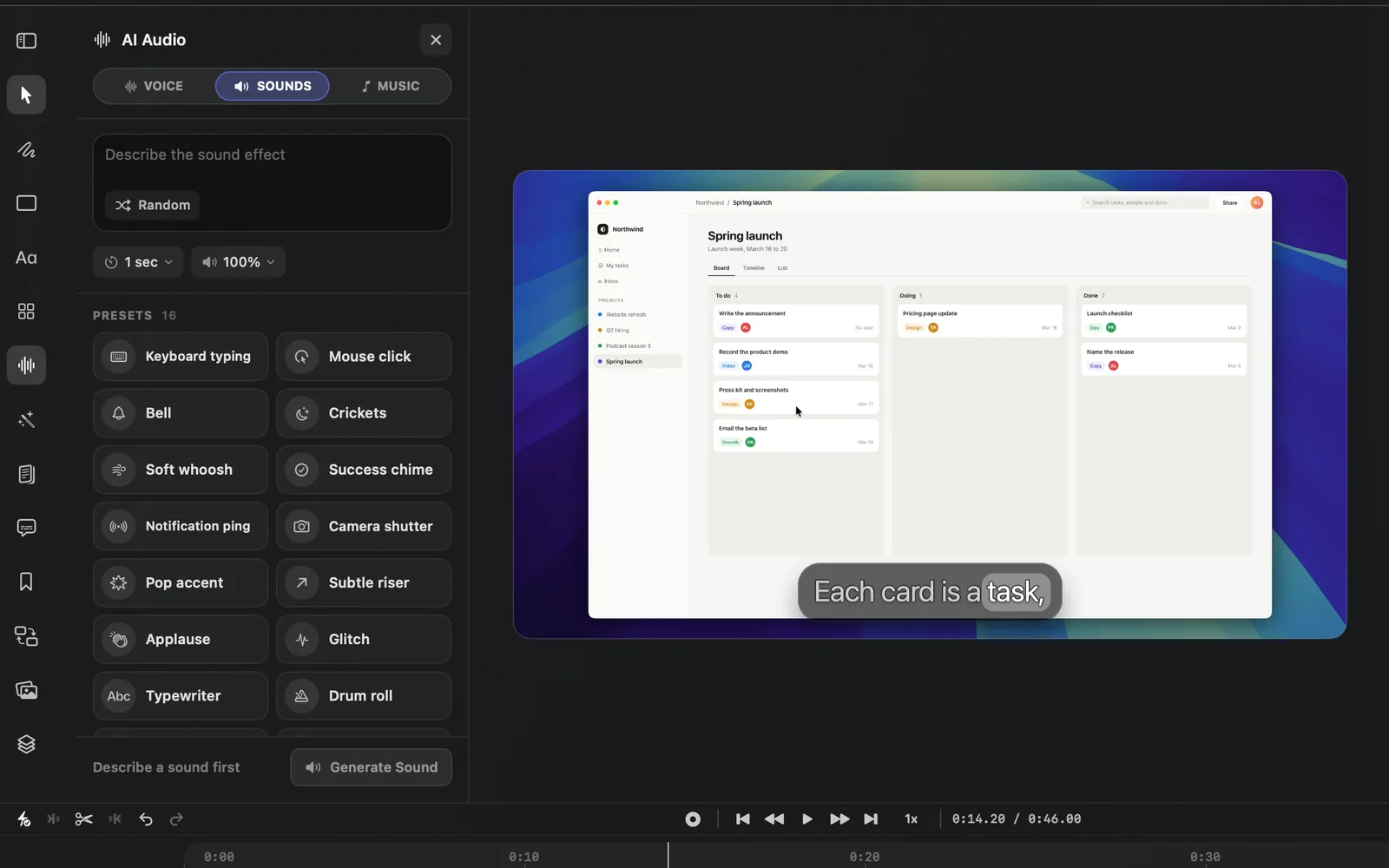This screenshot has height=868, width=1389.
Task: Open the layers stack panel
Action: click(26, 744)
